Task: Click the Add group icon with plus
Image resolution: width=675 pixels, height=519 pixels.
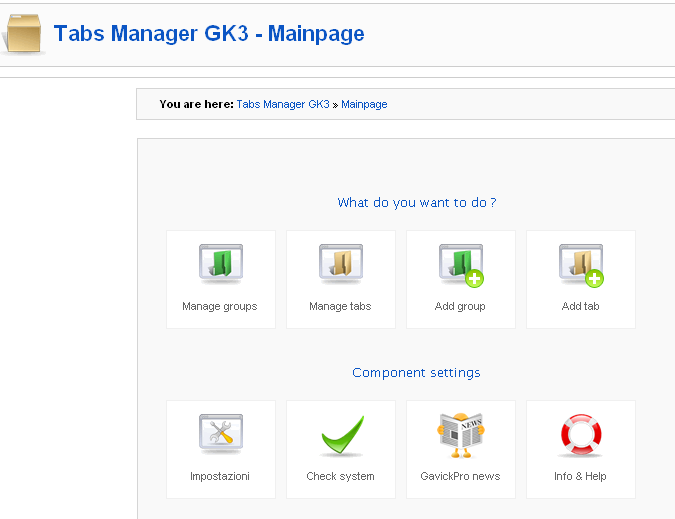Action: (x=461, y=265)
